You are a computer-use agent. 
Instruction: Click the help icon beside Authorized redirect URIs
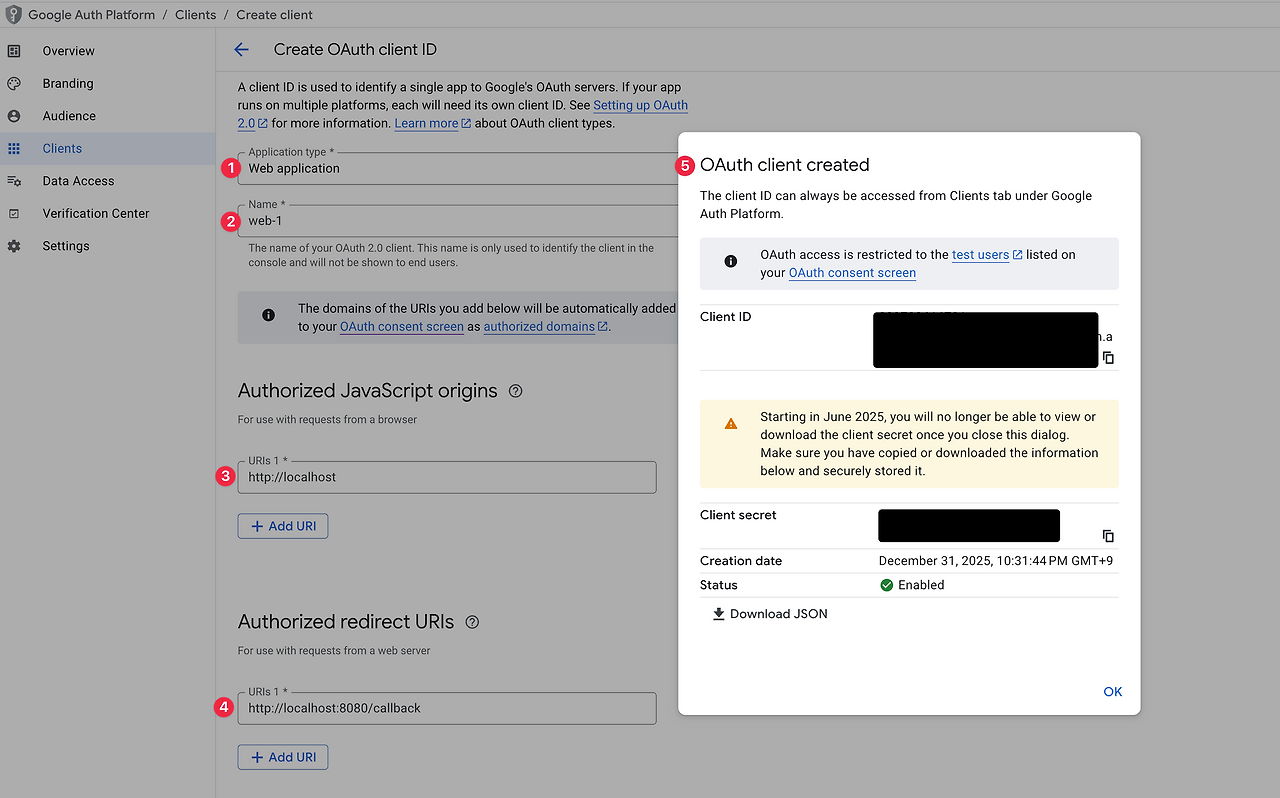click(472, 622)
